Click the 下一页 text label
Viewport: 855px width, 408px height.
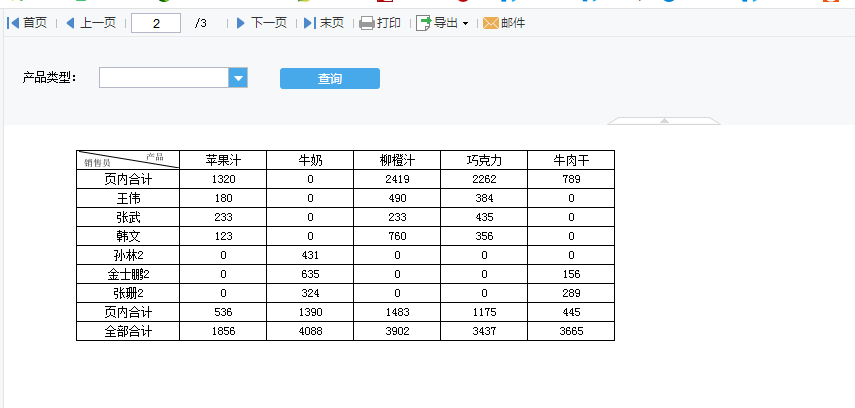coord(269,23)
